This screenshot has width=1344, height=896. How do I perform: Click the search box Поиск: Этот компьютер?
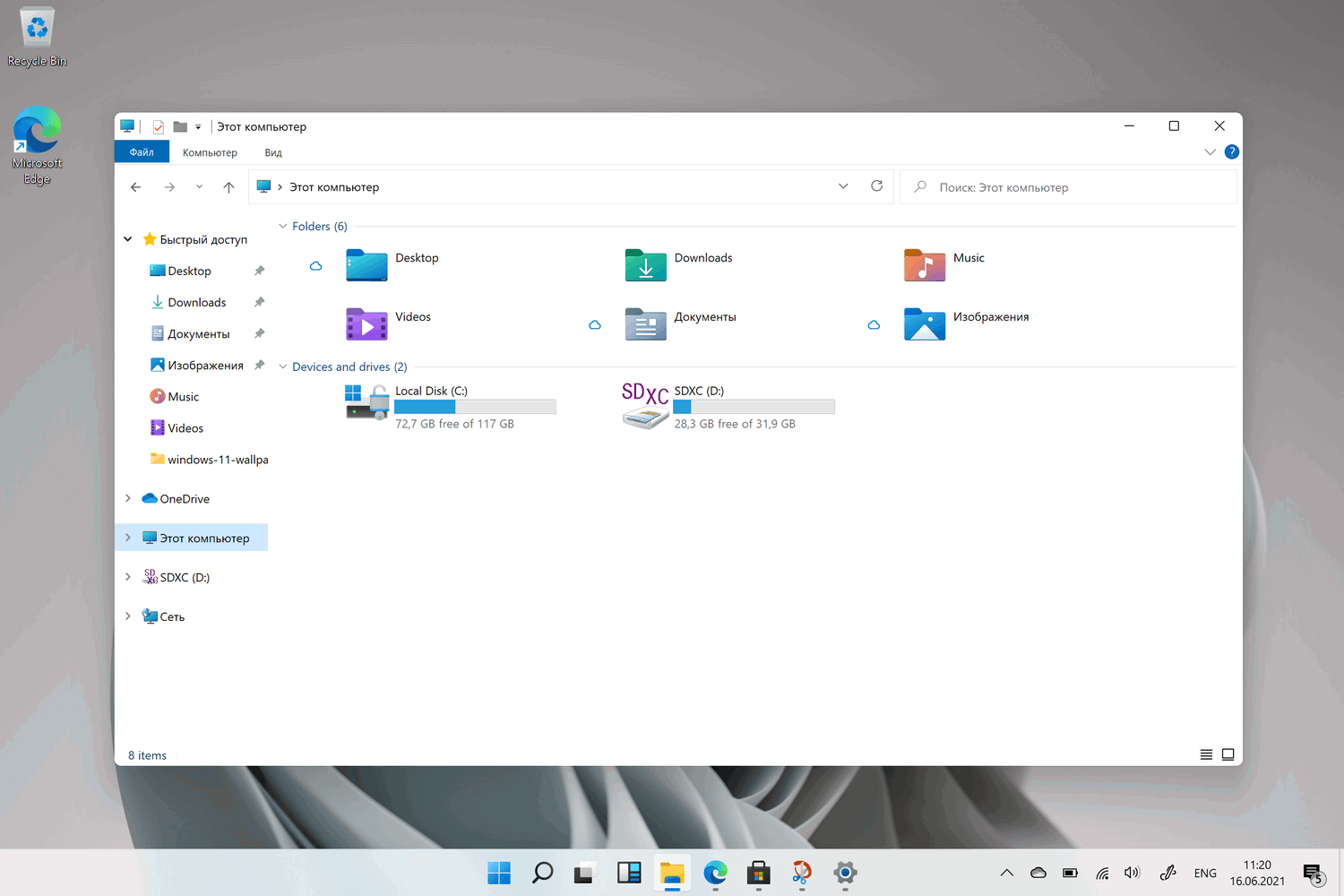(1068, 187)
